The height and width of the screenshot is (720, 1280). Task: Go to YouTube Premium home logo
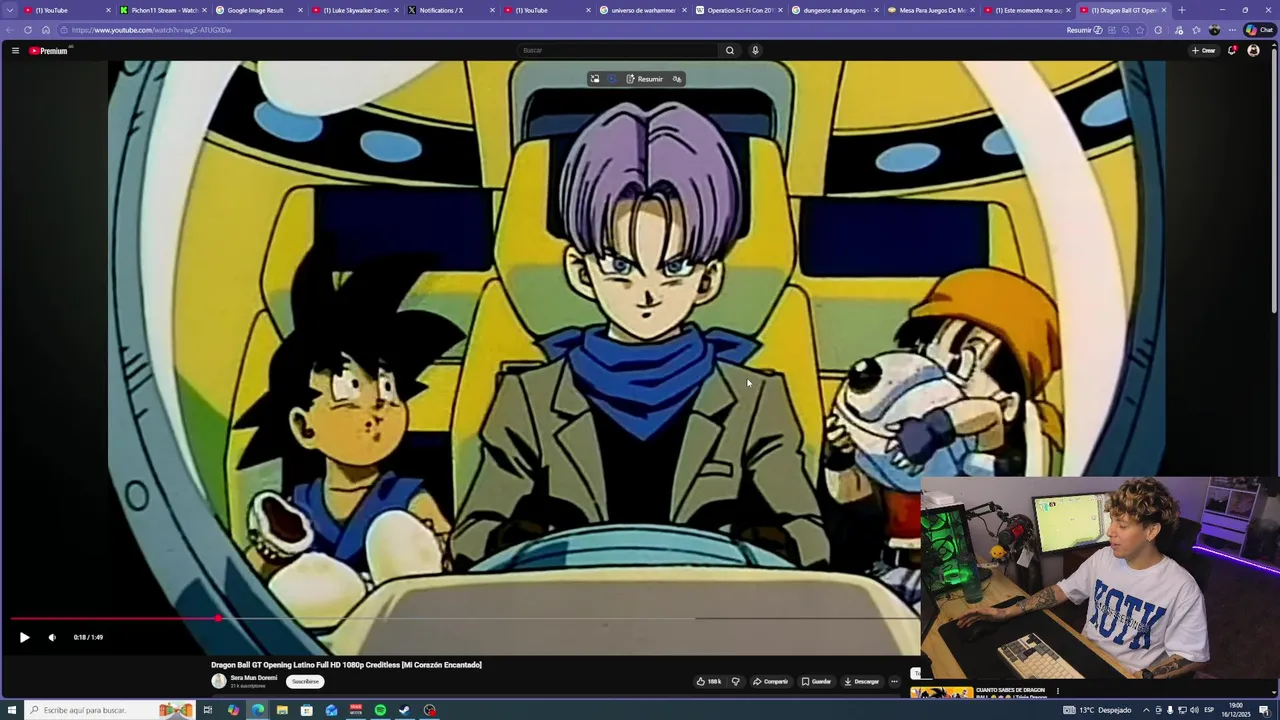click(x=48, y=50)
